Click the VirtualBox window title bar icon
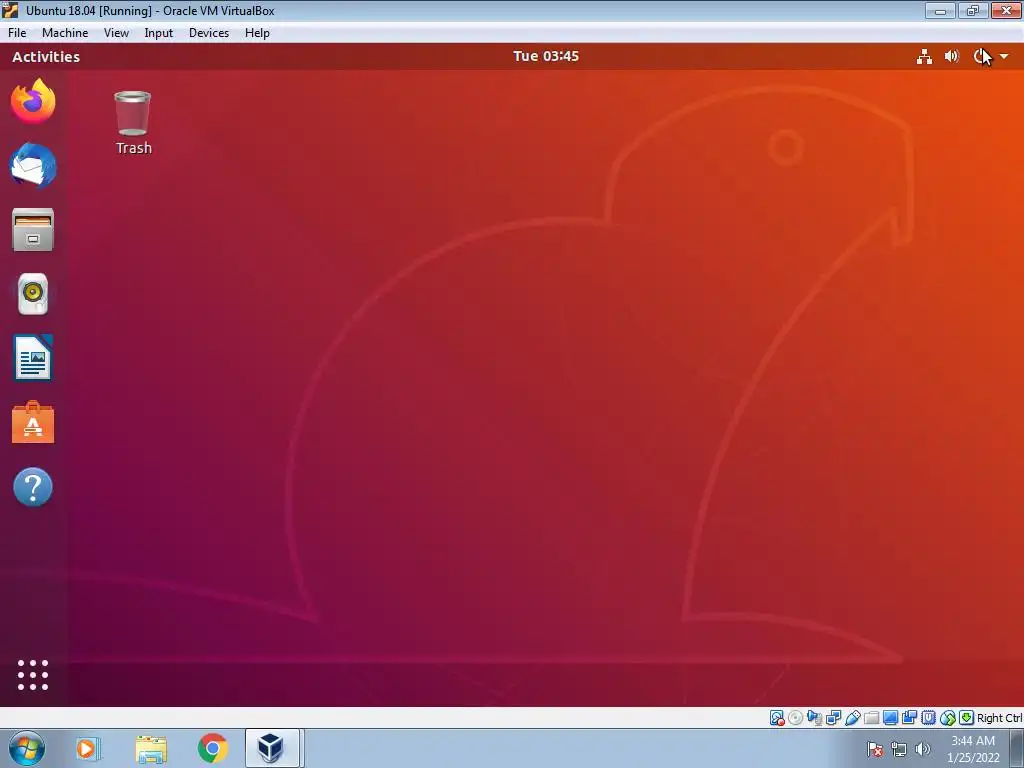This screenshot has height=768, width=1024. coord(10,10)
